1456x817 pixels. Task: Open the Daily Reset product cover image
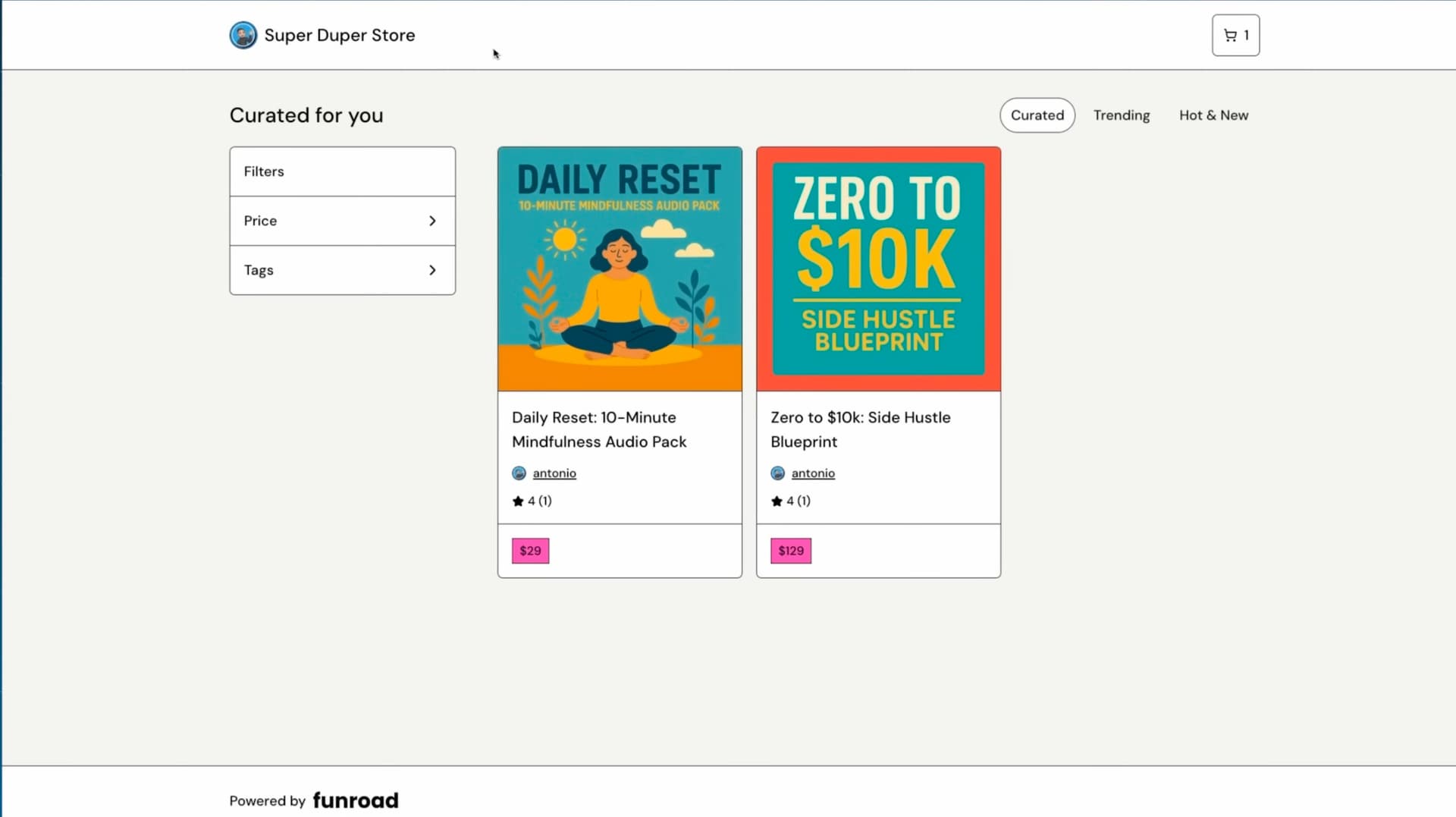pyautogui.click(x=620, y=269)
